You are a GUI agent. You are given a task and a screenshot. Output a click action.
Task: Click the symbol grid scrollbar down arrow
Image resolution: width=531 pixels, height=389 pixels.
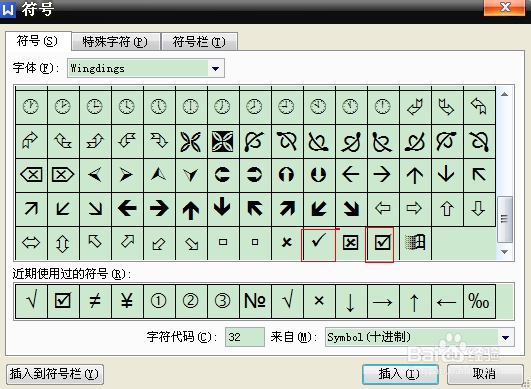[505, 252]
